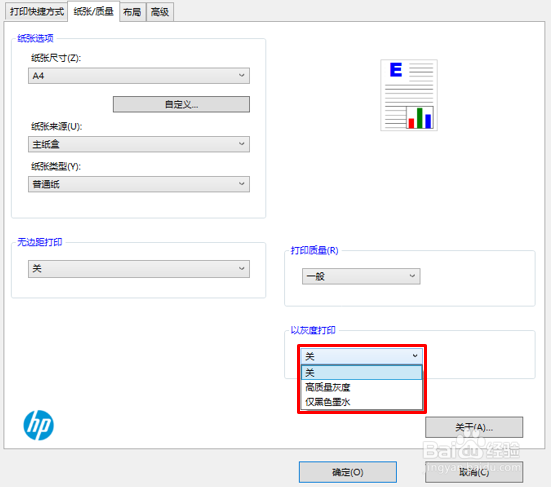The width and height of the screenshot is (551, 487).
Task: Choose 关 in the grayscale list
Action: click(x=362, y=372)
